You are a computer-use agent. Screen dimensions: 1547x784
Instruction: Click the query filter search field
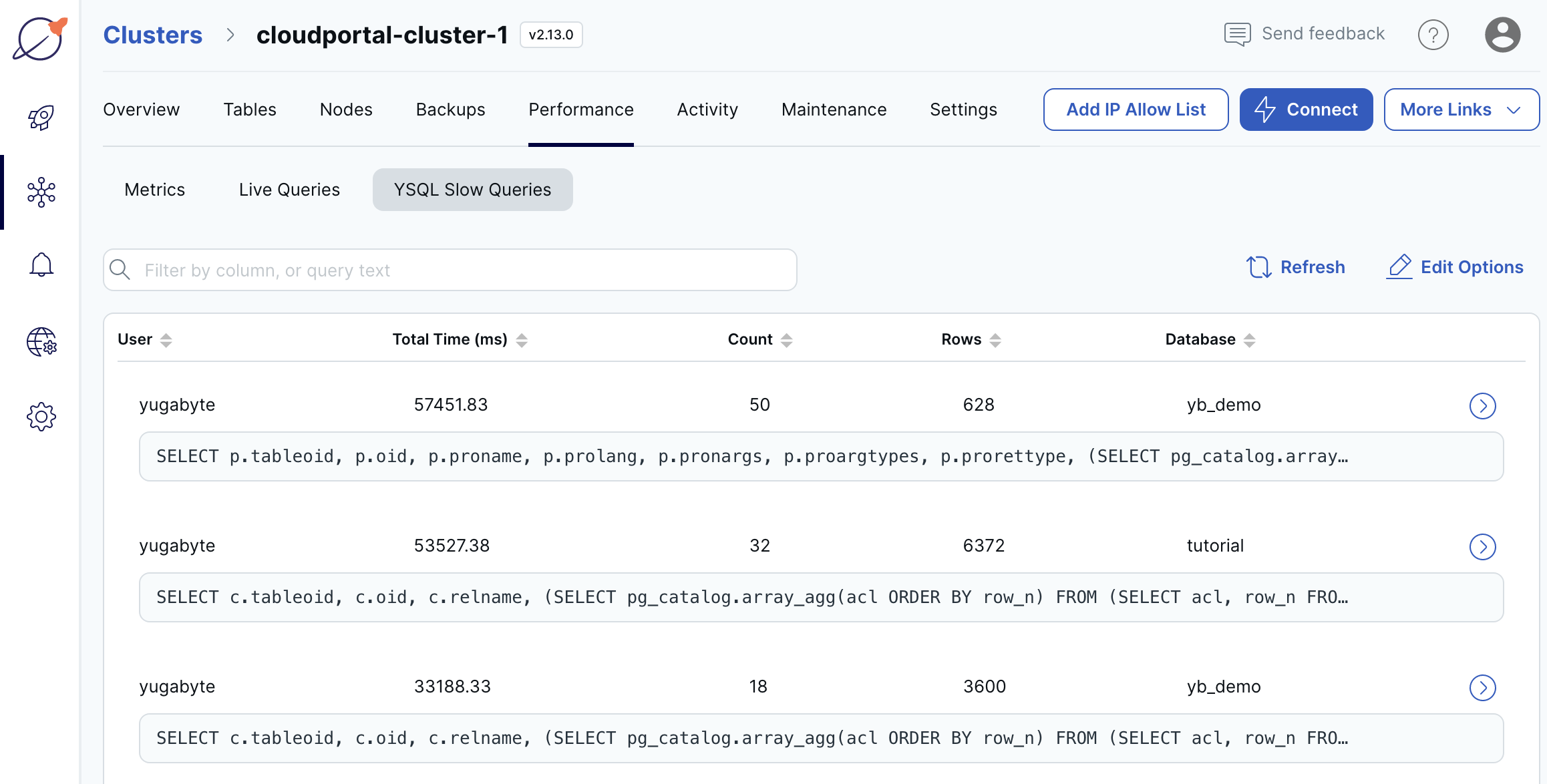tap(450, 270)
